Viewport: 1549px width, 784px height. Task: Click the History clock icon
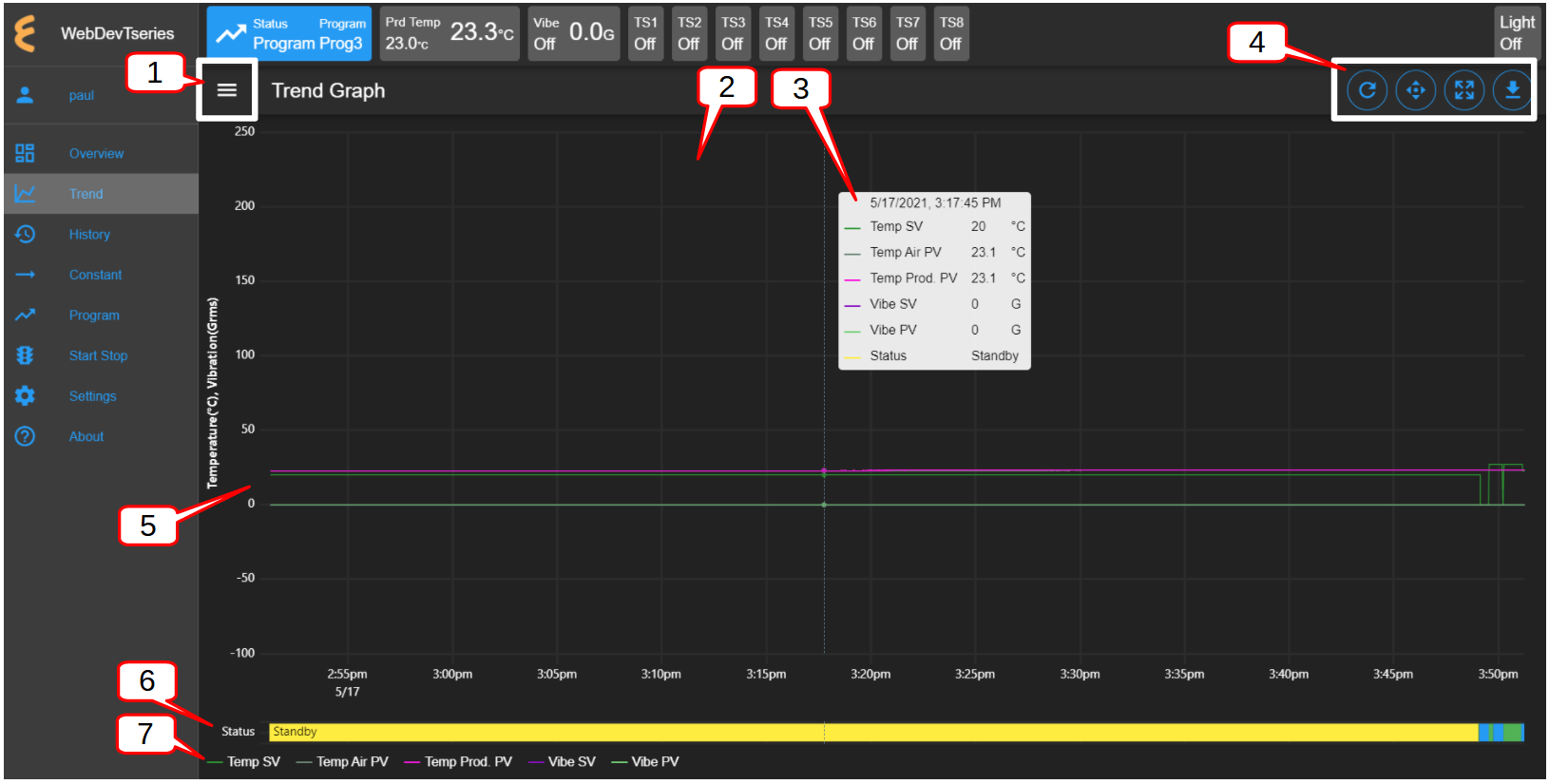tap(25, 234)
